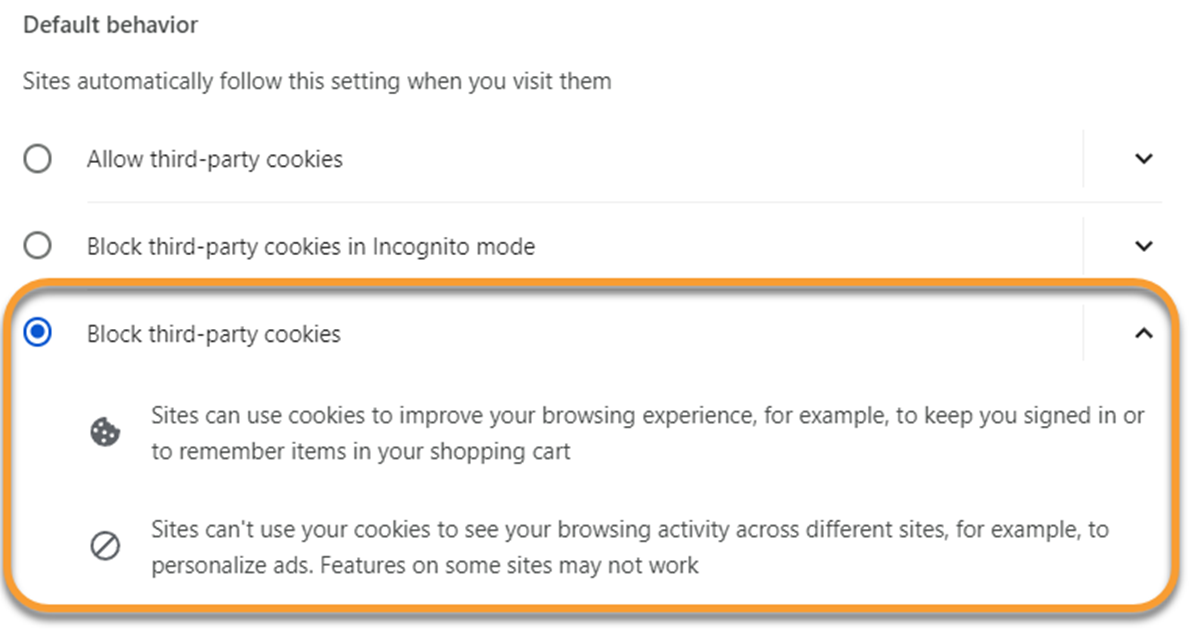The width and height of the screenshot is (1195, 631).
Task: Click 'Features on some sites may not work' text
Action: pyautogui.click(x=509, y=565)
